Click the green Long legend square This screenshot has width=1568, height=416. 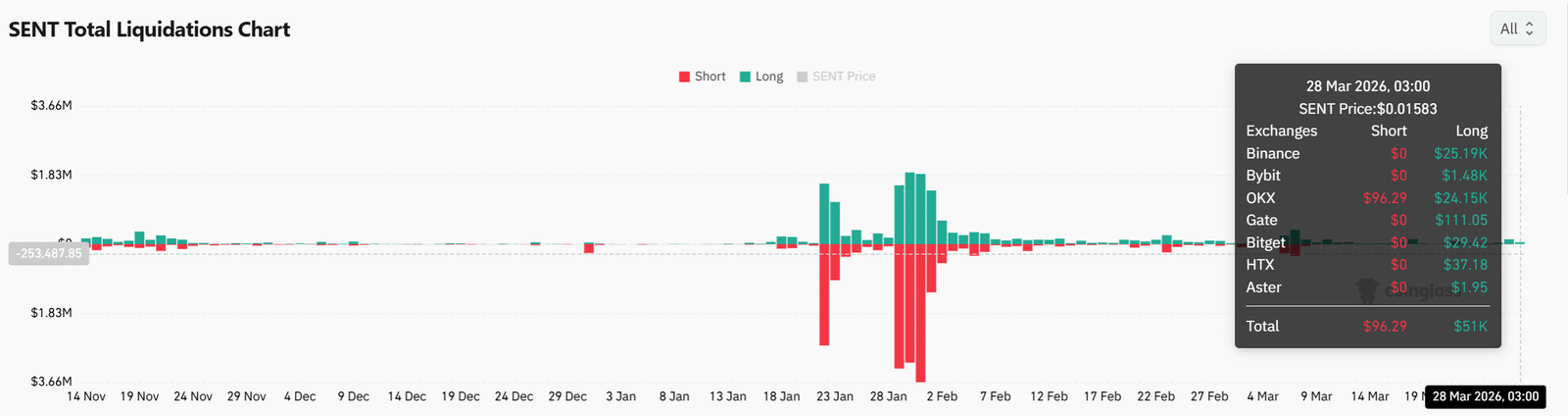(x=746, y=77)
